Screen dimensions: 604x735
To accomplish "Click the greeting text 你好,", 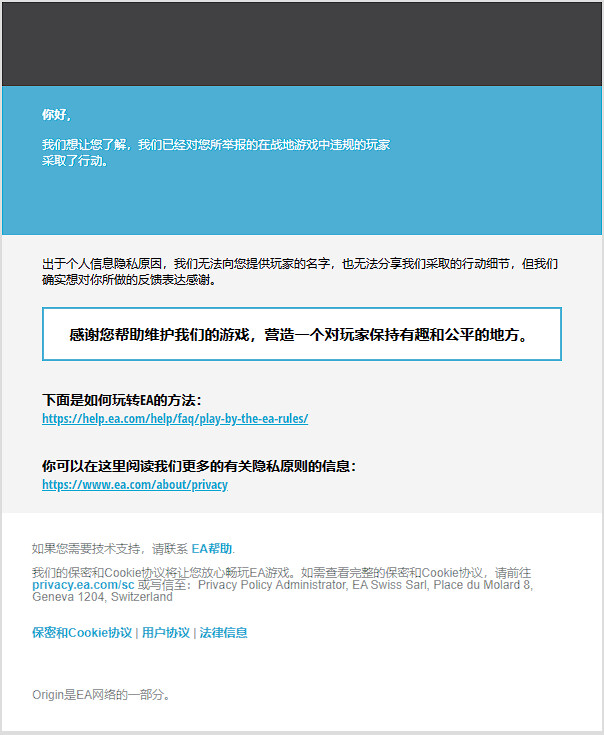I will tap(56, 114).
